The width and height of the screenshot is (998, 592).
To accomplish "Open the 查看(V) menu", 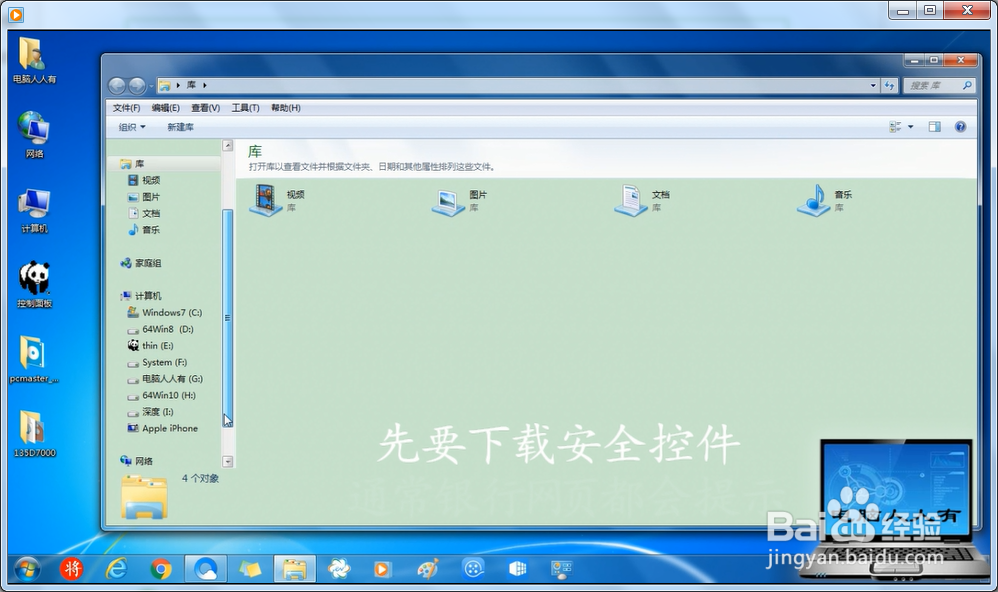I will tap(205, 108).
